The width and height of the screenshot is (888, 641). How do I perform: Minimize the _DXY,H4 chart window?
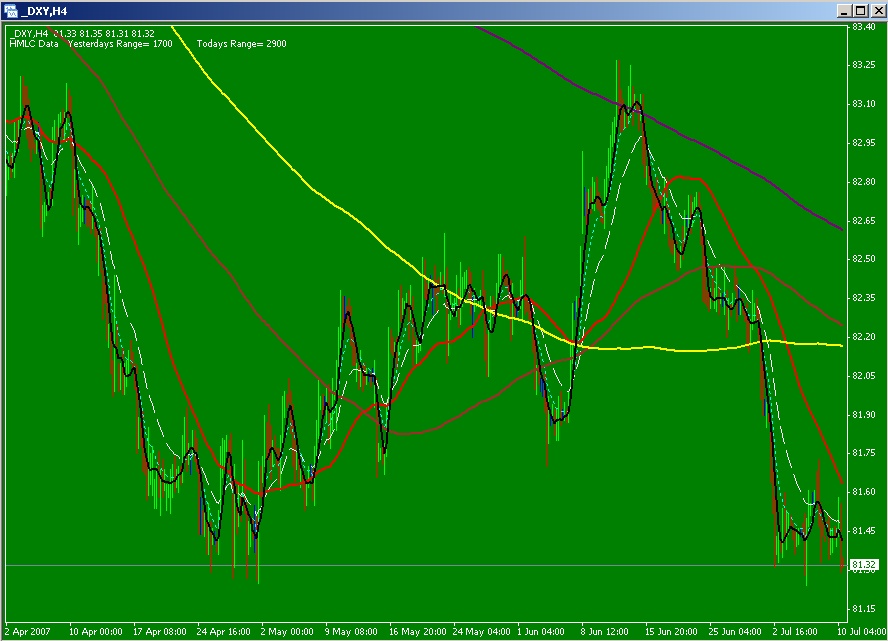click(844, 11)
